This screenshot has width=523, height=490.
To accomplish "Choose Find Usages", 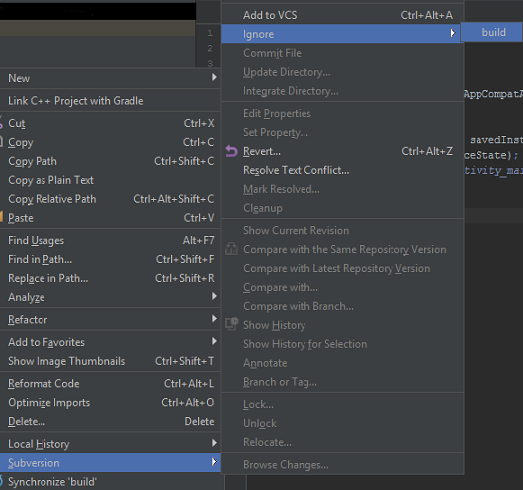I will pos(110,240).
